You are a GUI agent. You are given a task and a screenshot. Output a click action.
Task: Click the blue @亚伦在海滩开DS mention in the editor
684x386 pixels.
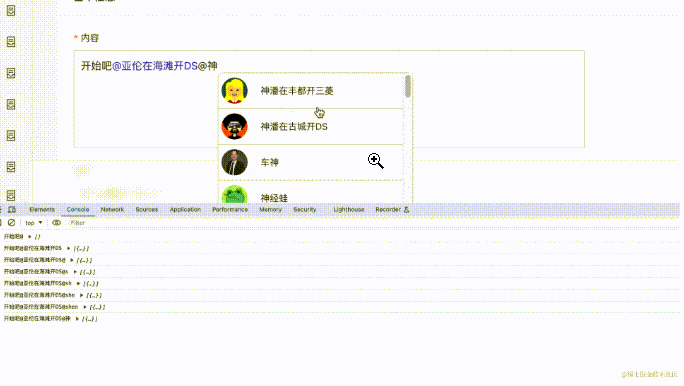point(155,66)
